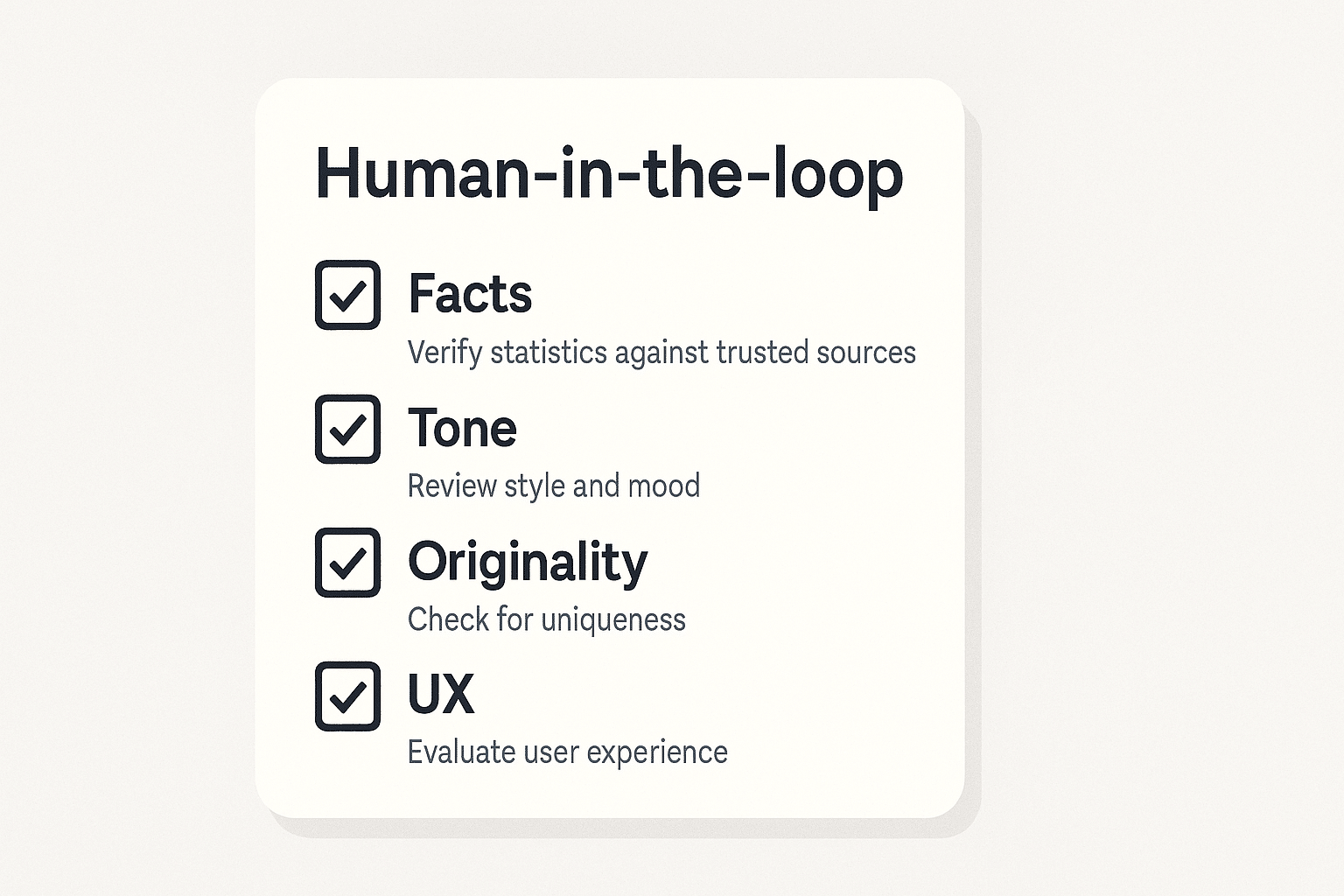Click the "Human-in-the-loop" card title
The image size is (1344, 896).
(x=608, y=173)
